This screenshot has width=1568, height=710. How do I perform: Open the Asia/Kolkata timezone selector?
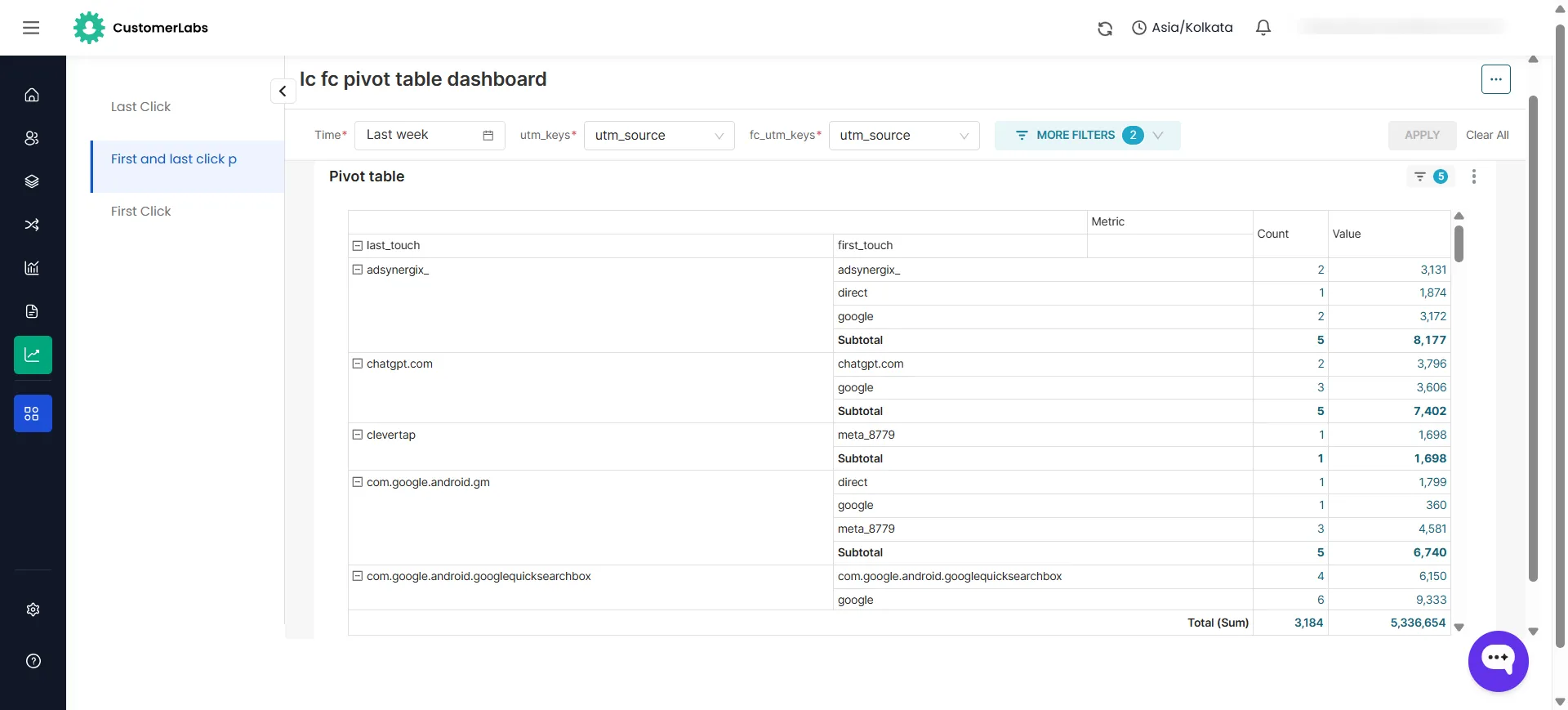[1182, 28]
